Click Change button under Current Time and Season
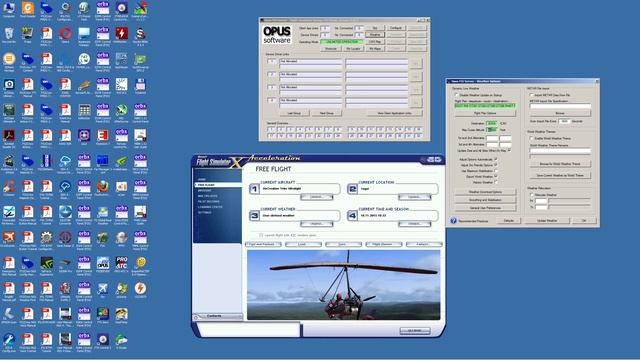 pyautogui.click(x=415, y=224)
